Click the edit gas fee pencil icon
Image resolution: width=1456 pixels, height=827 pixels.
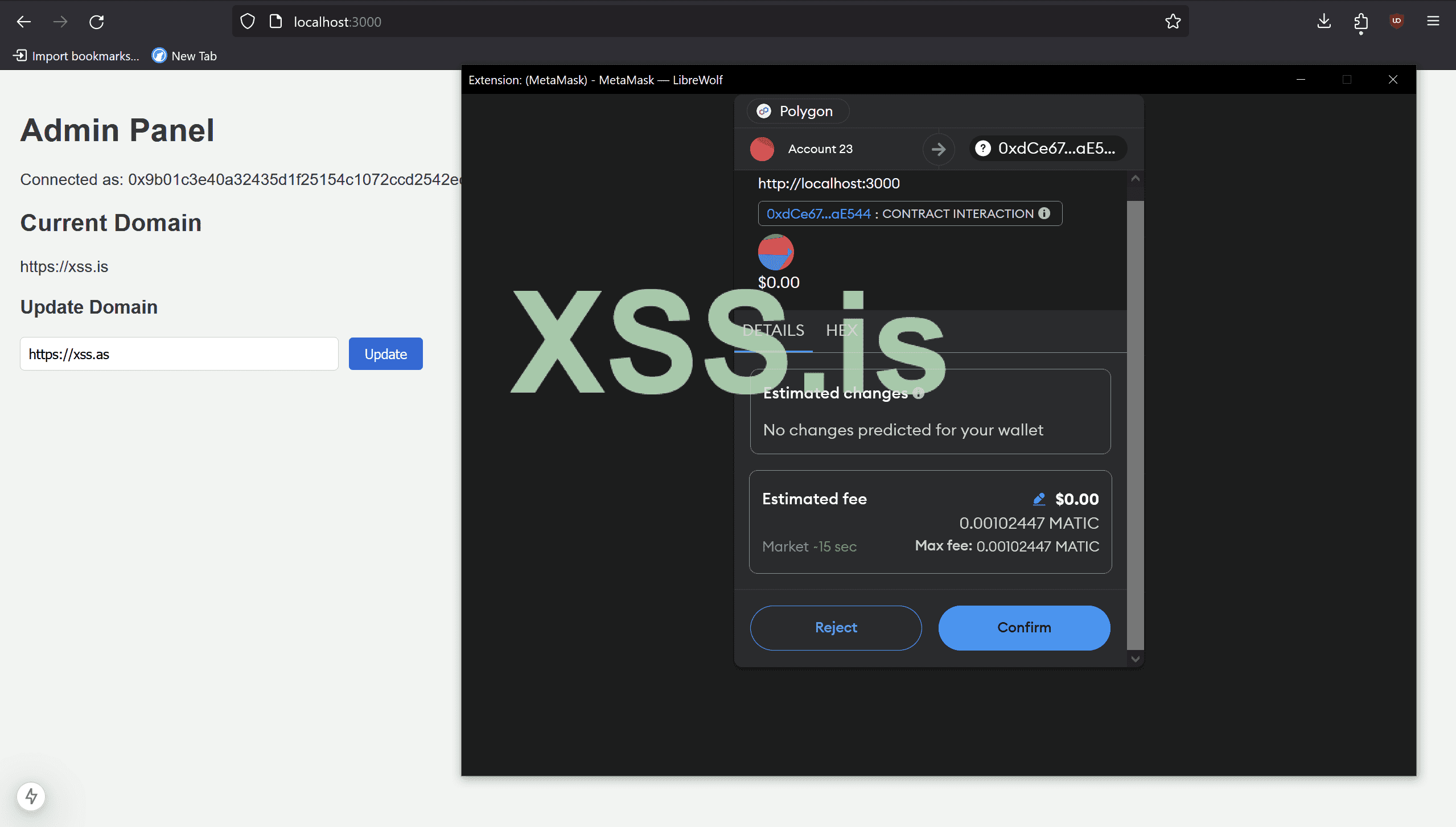(1039, 499)
